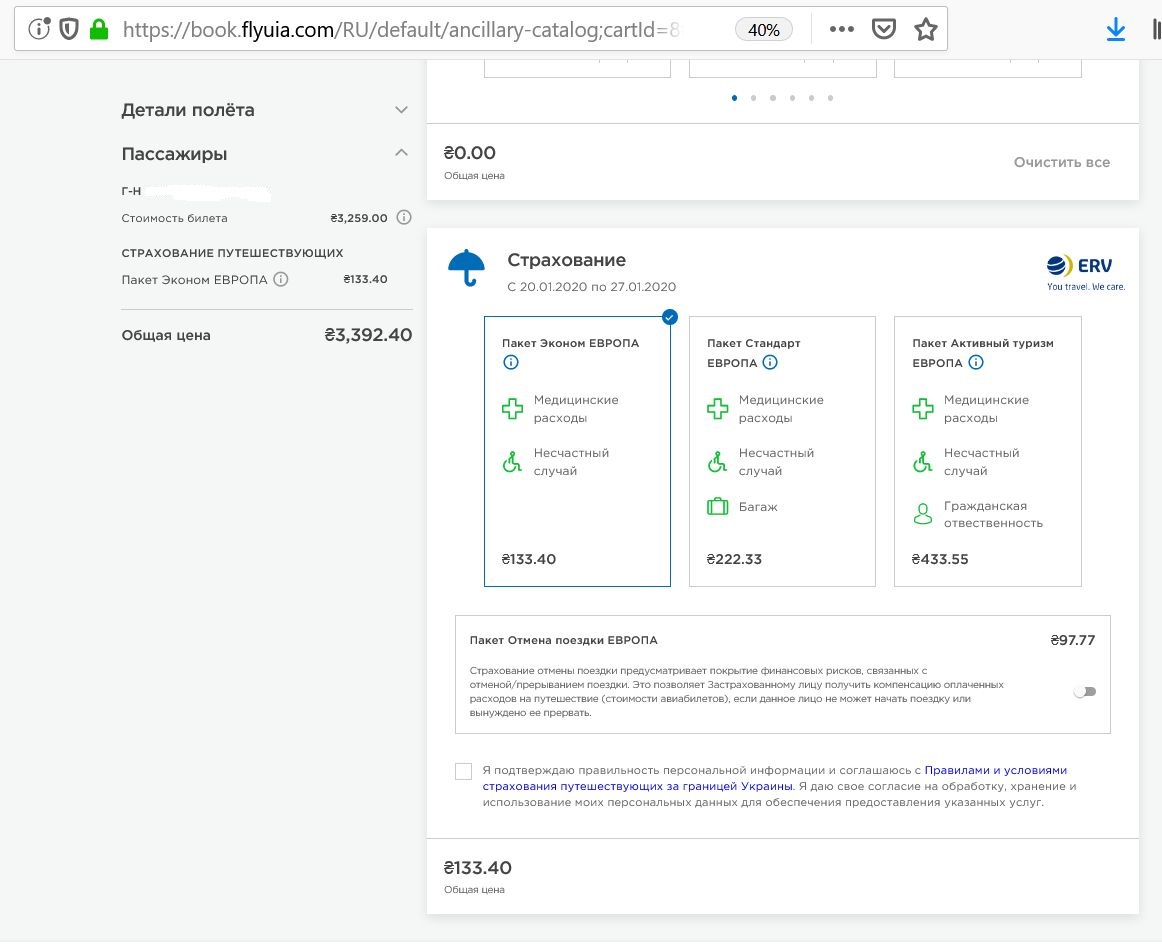Viewport: 1162px width, 946px height.
Task: Click info icon beside sidebar Пакет Эконом ЕВРОПА
Action: [x=281, y=280]
